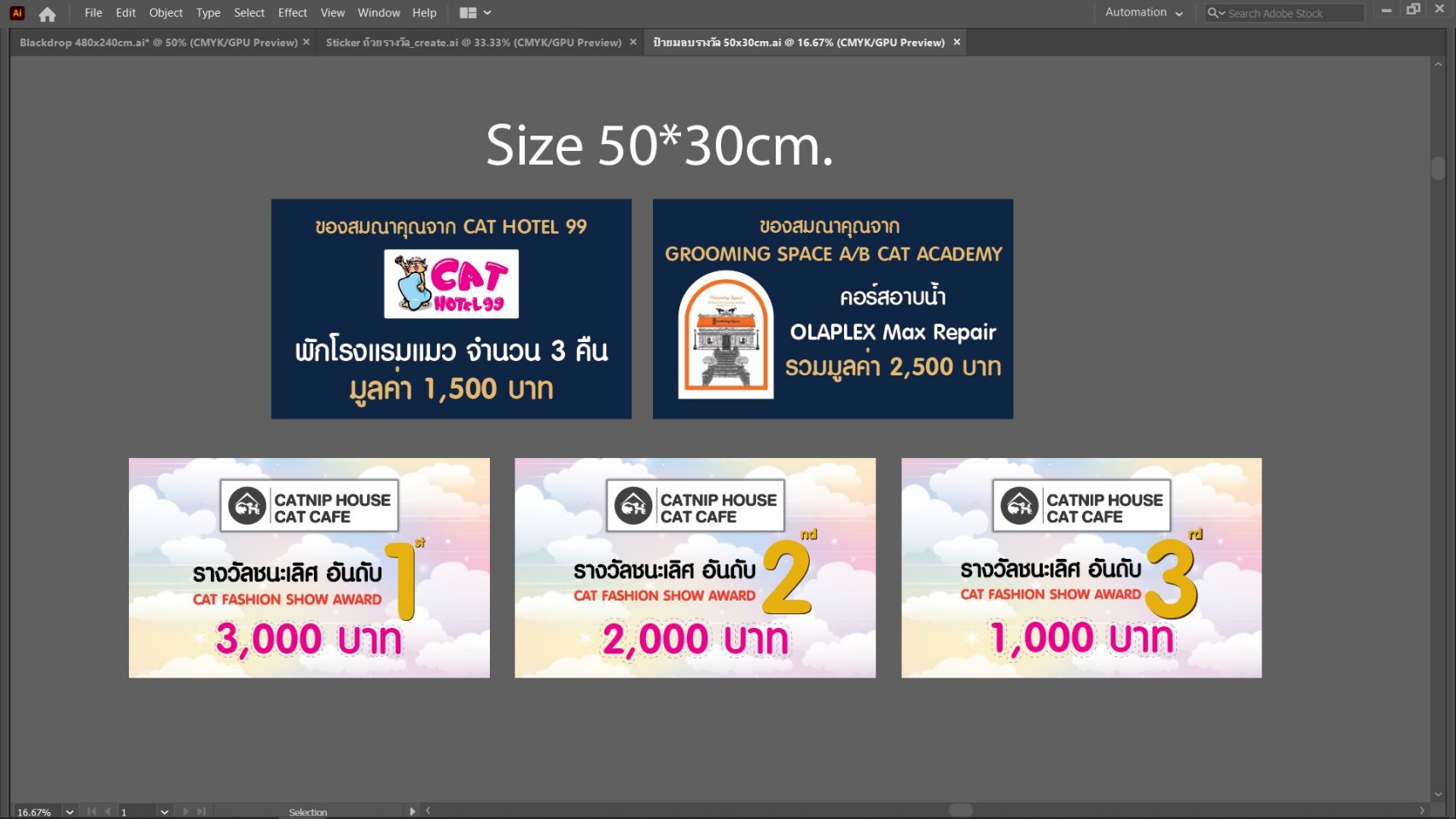Click the vertical scrollbar thumb
The image size is (1456, 819).
pyautogui.click(x=1438, y=168)
